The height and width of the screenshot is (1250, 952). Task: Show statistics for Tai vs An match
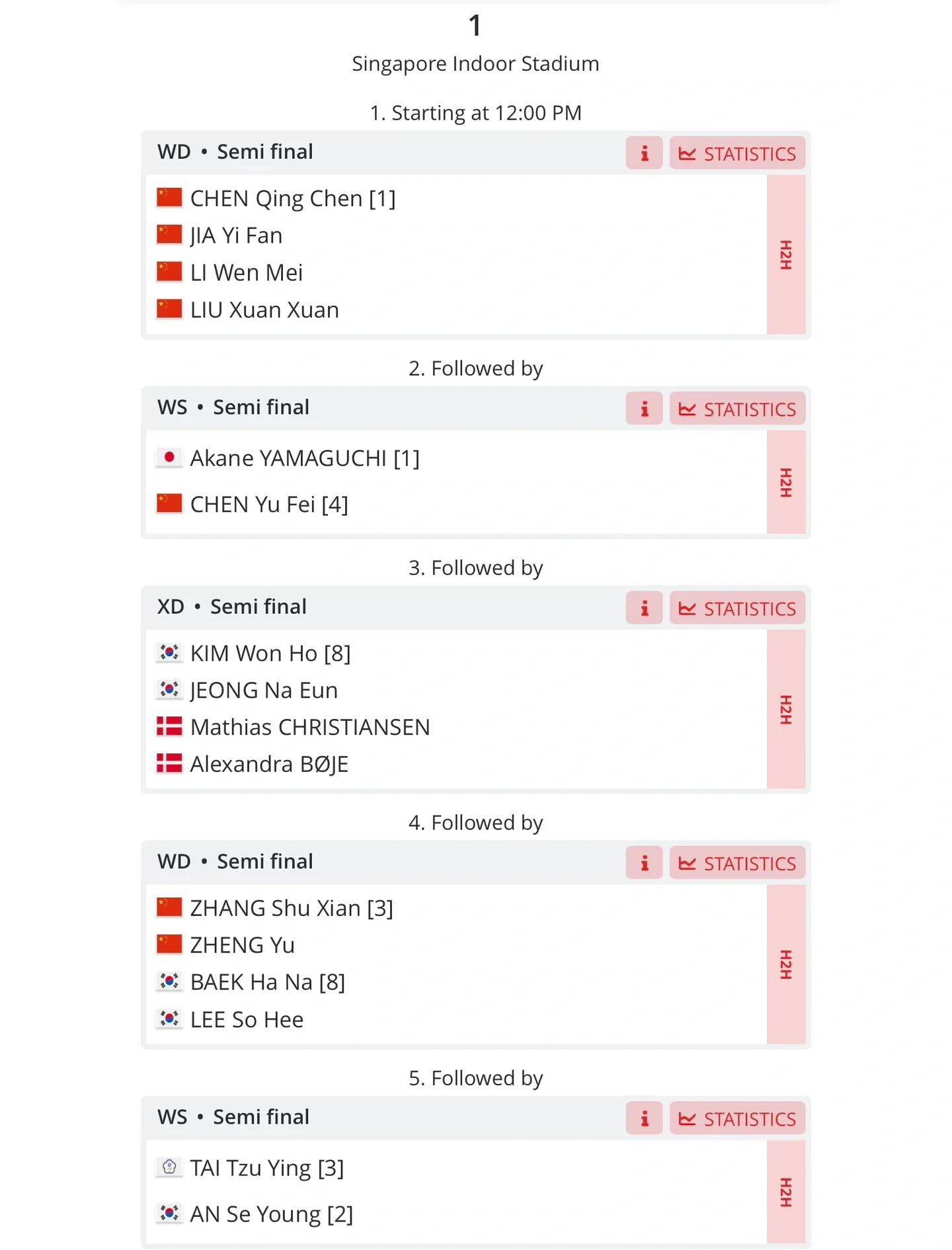[737, 1118]
